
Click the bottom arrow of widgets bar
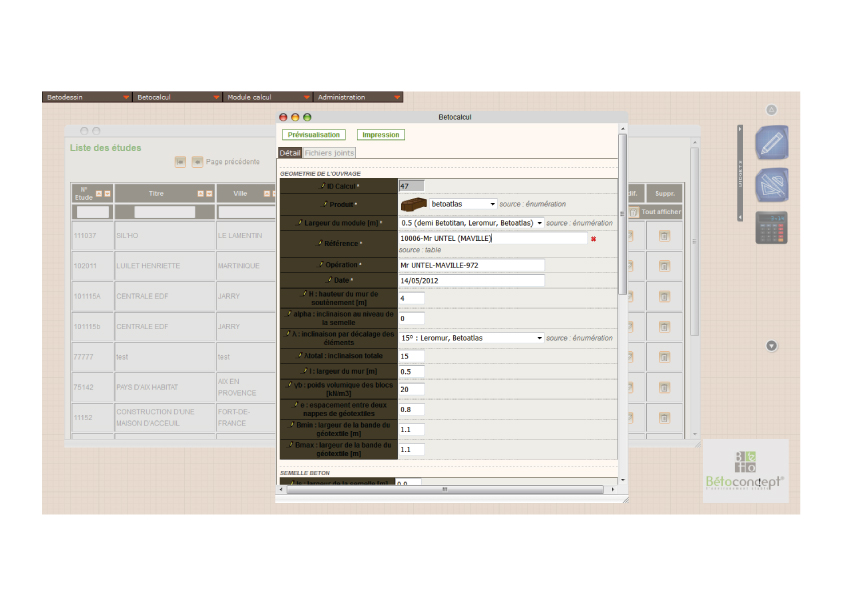(x=740, y=217)
